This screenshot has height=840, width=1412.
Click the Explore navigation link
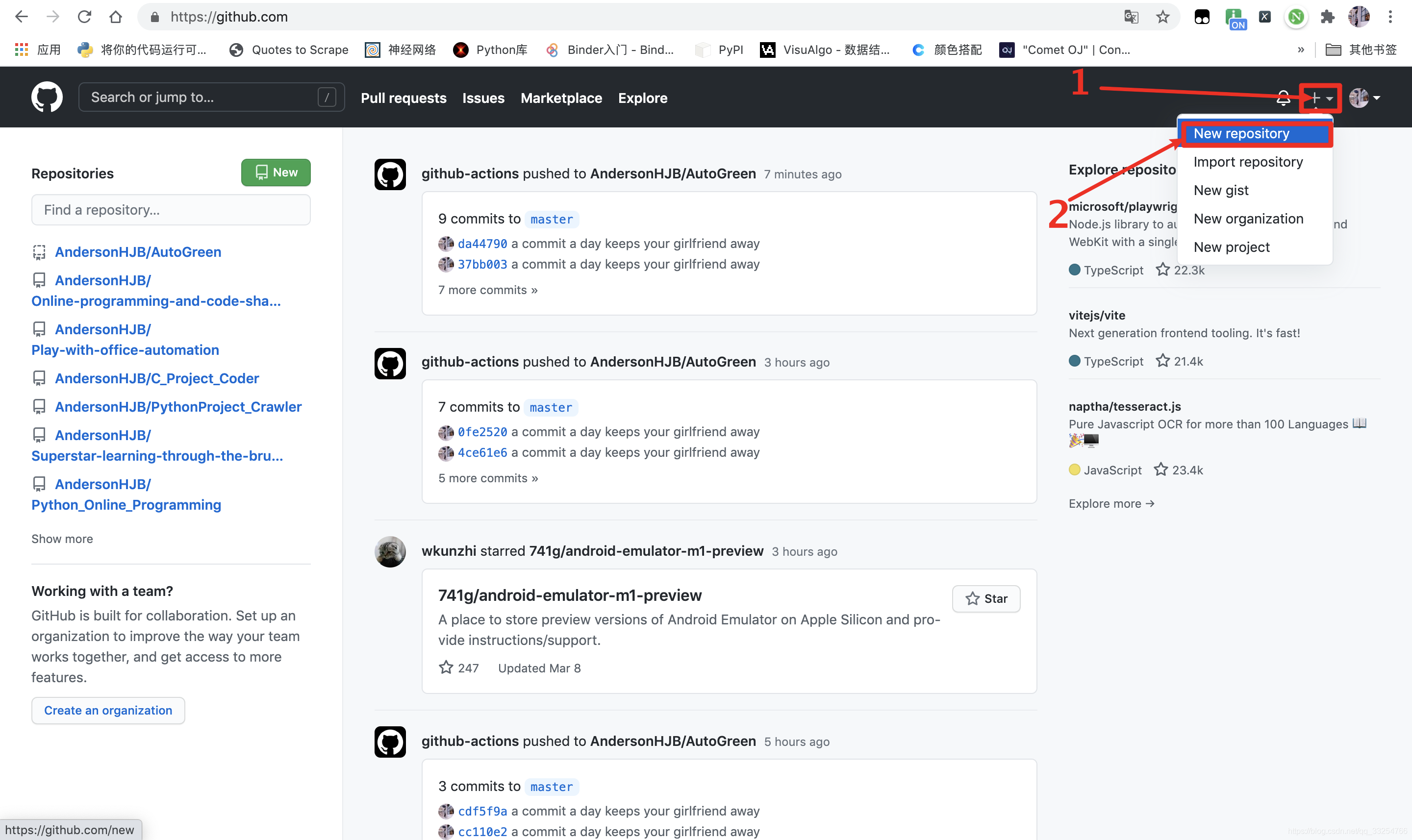(x=642, y=97)
